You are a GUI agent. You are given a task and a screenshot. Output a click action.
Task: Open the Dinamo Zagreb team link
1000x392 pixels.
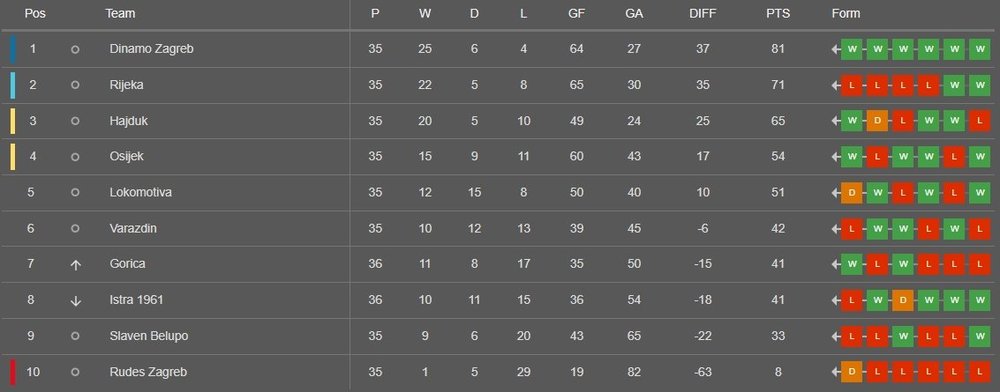151,49
